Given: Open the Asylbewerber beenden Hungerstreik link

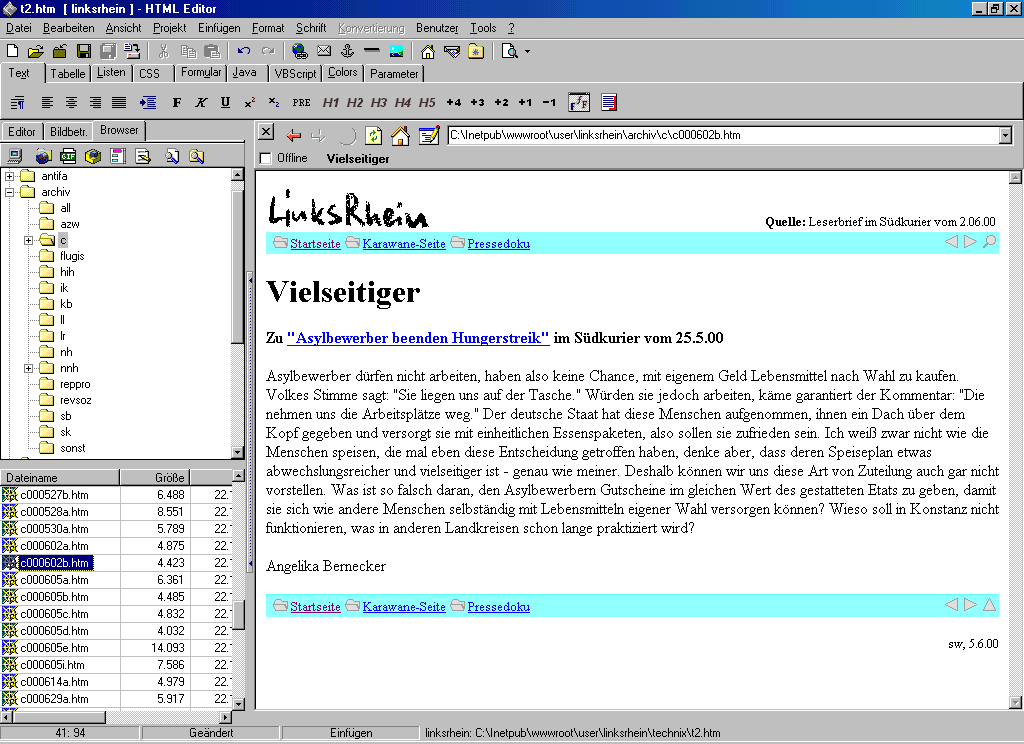Looking at the screenshot, I should (418, 338).
